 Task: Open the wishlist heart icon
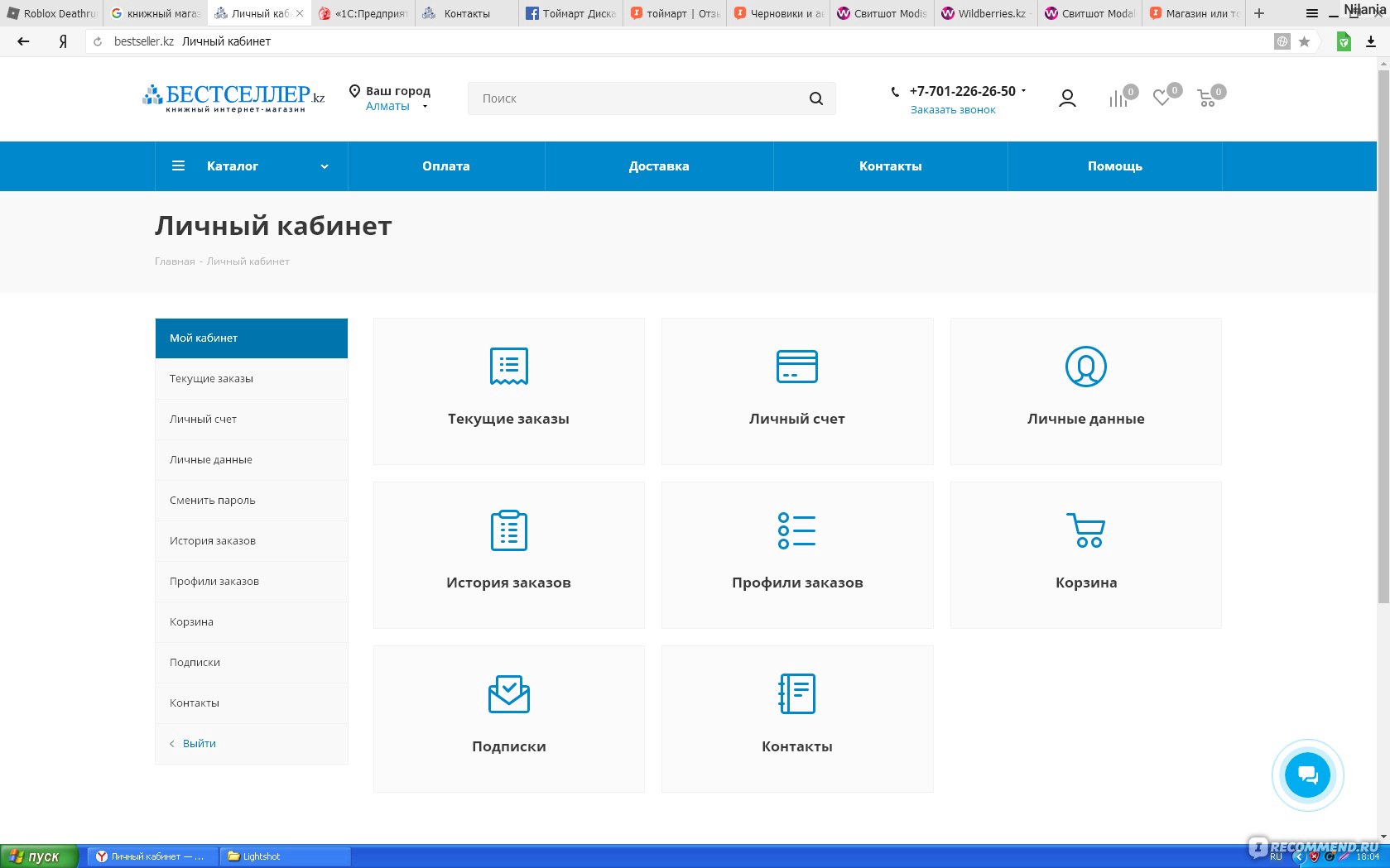1162,98
